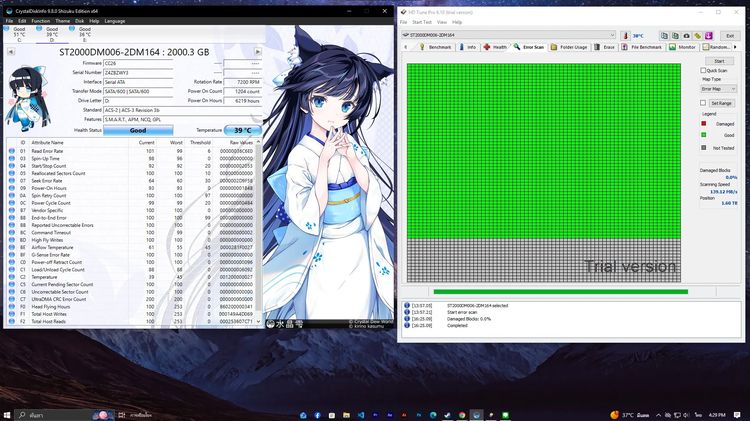Screen dimensions: 750x421
Task: Click error scan green progress bar
Action: coord(560,291)
